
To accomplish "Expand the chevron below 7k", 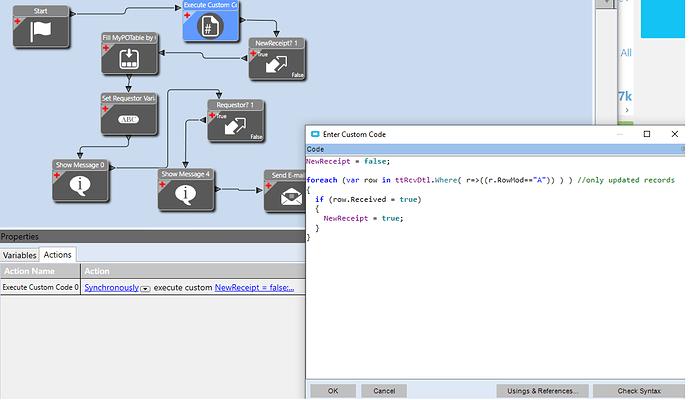I will pos(627,110).
